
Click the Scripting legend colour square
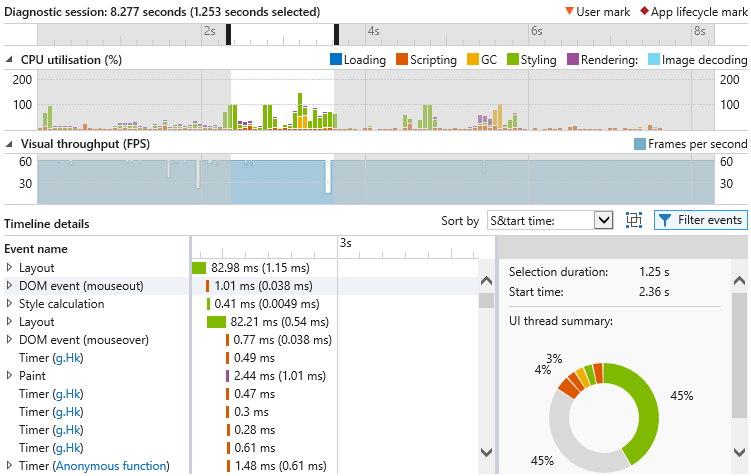402,60
